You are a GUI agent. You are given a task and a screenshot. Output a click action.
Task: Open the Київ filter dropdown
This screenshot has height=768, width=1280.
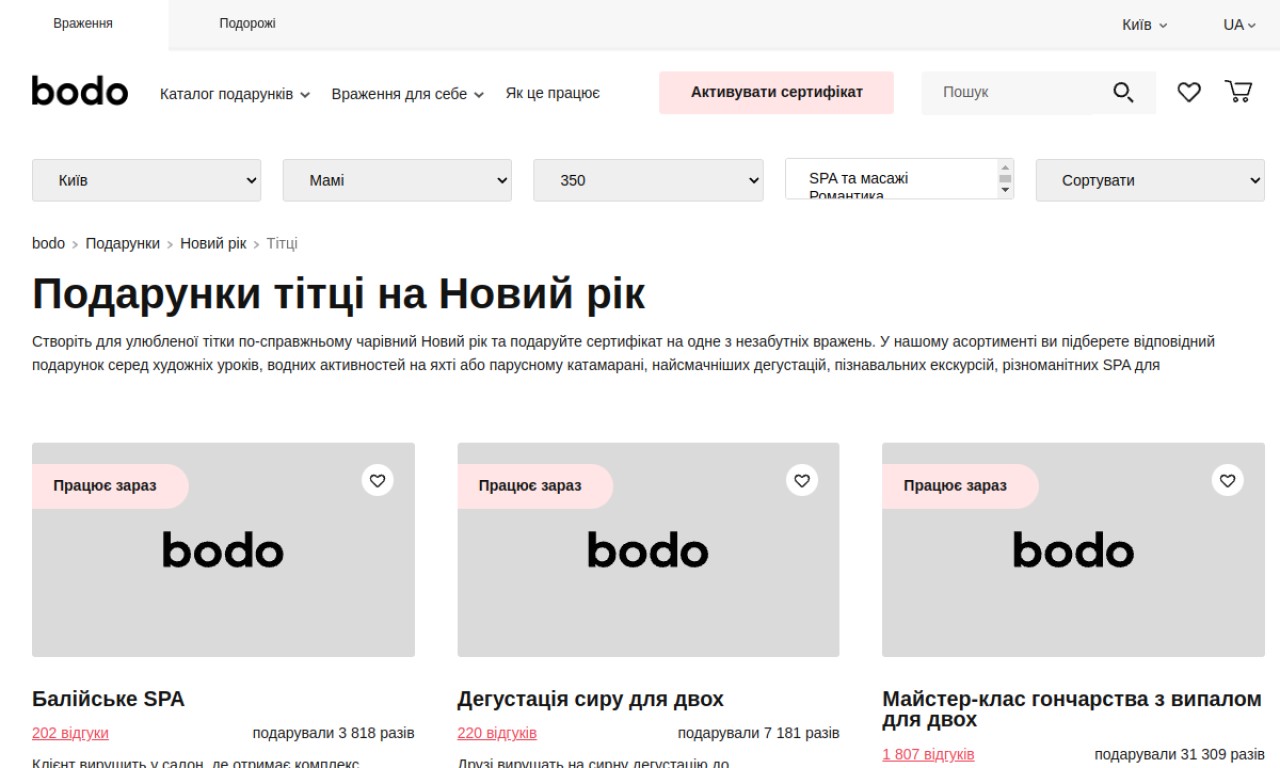tap(147, 180)
